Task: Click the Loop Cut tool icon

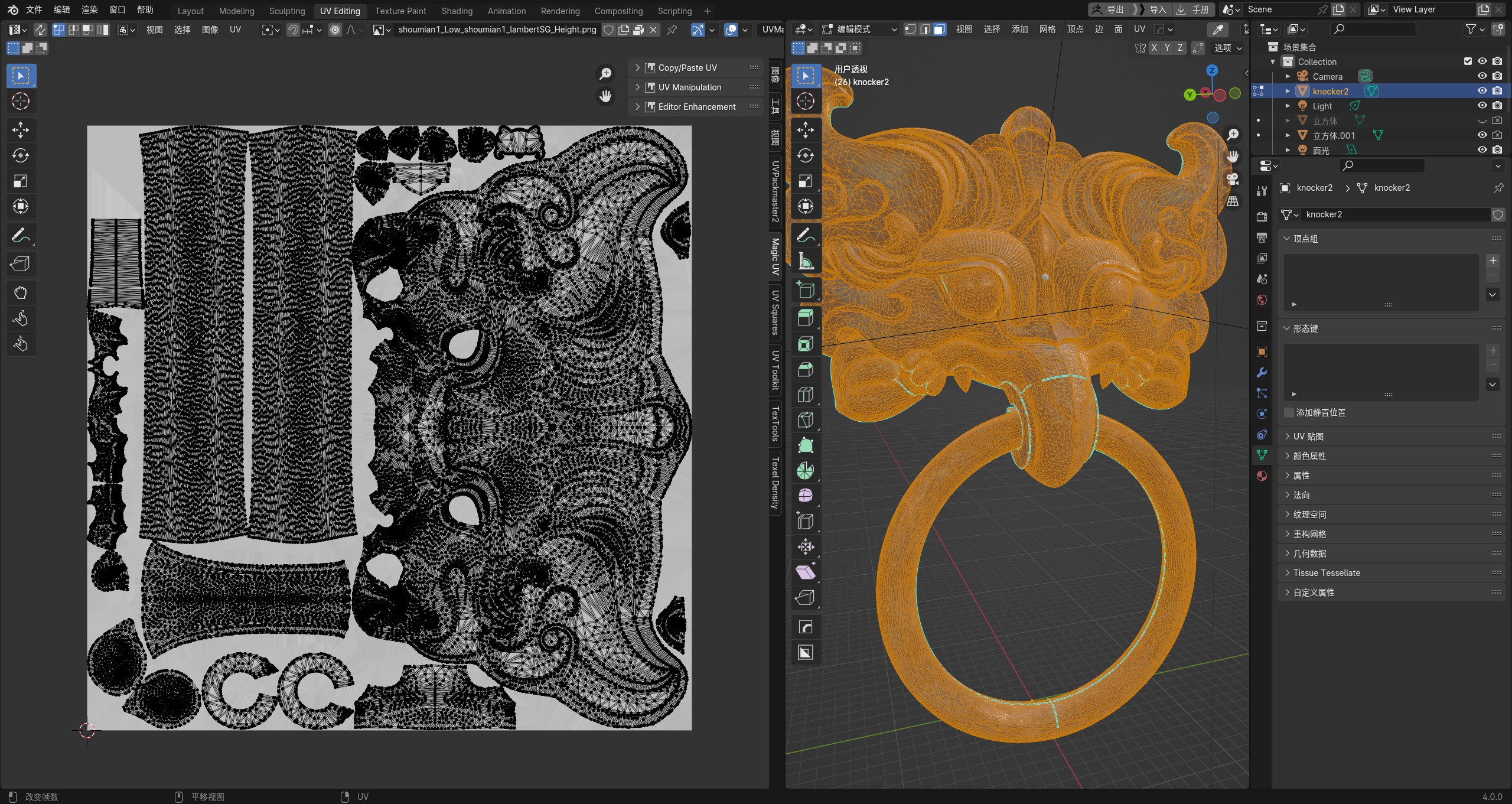Action: 805,395
